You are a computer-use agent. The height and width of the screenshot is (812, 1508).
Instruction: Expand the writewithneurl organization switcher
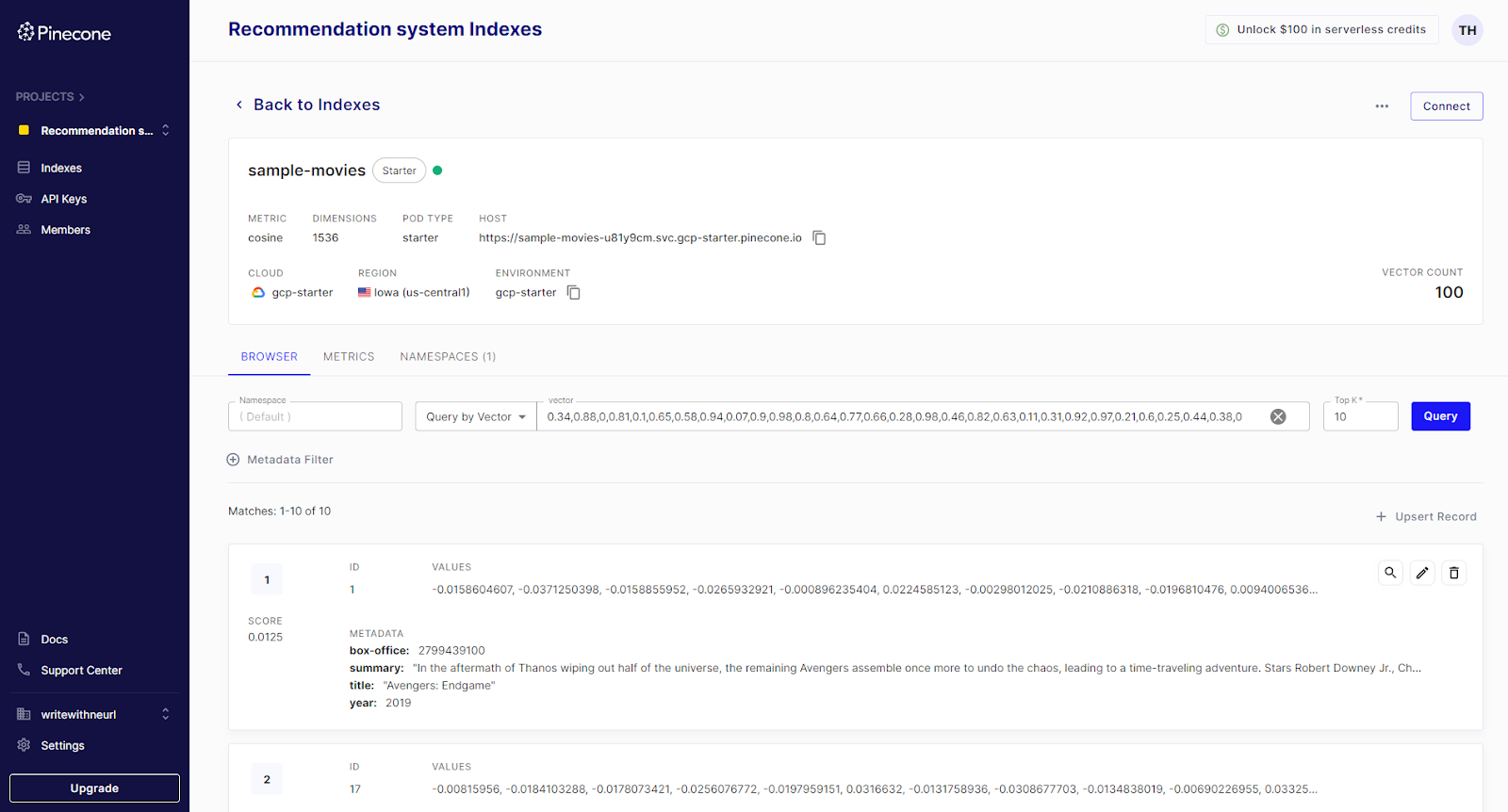pos(166,714)
